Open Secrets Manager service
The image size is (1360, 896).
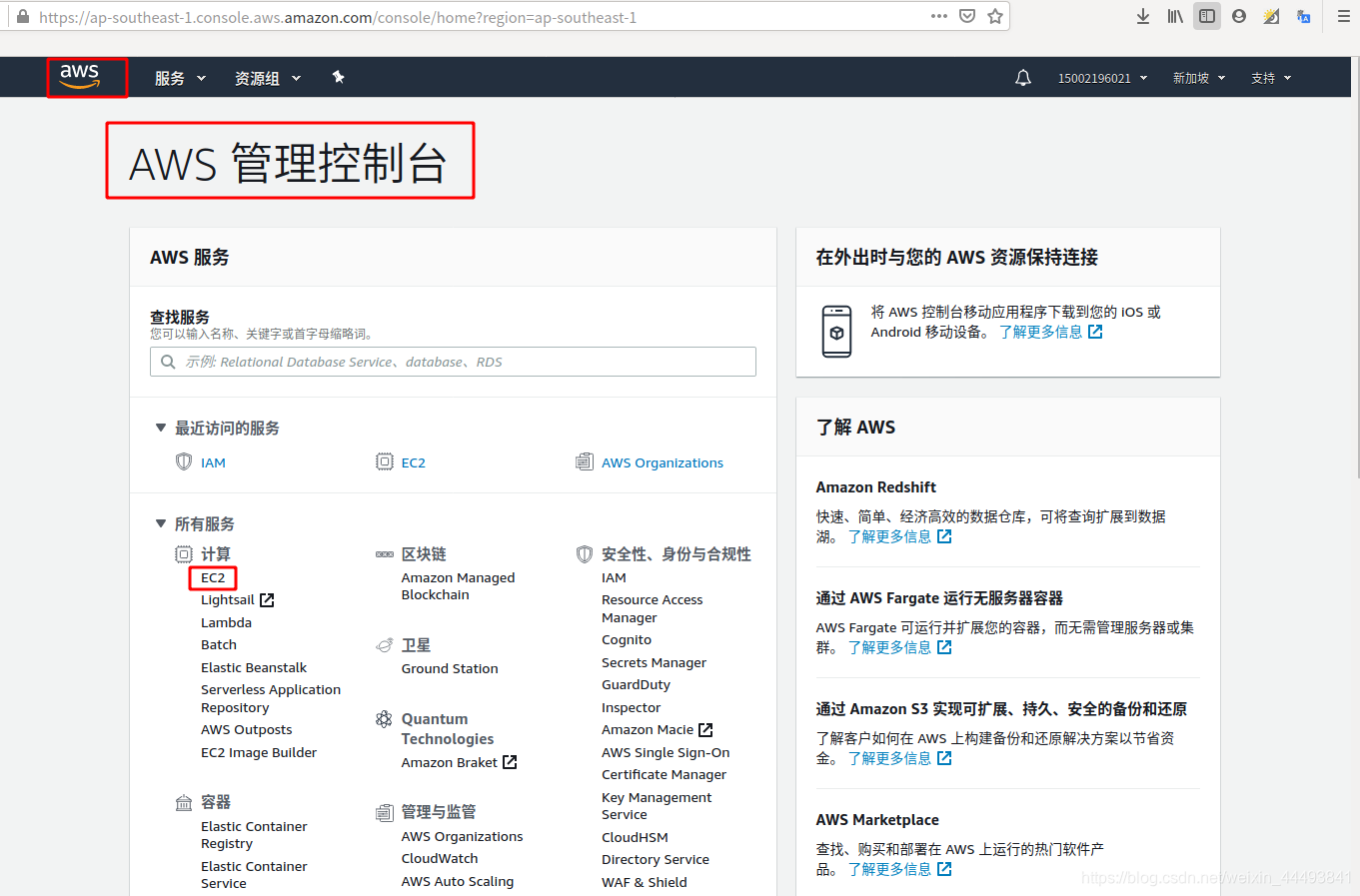tap(654, 662)
